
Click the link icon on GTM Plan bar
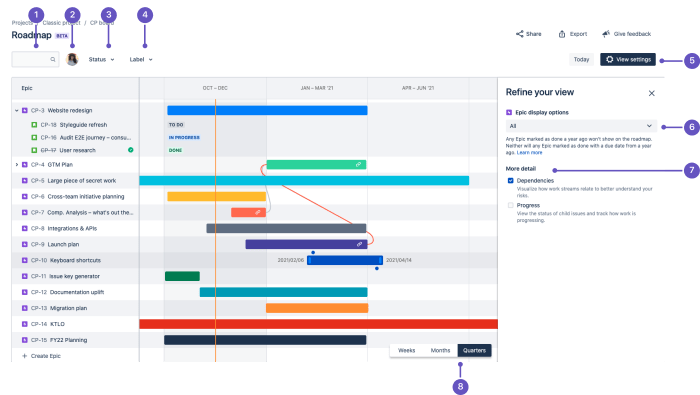coord(358,165)
